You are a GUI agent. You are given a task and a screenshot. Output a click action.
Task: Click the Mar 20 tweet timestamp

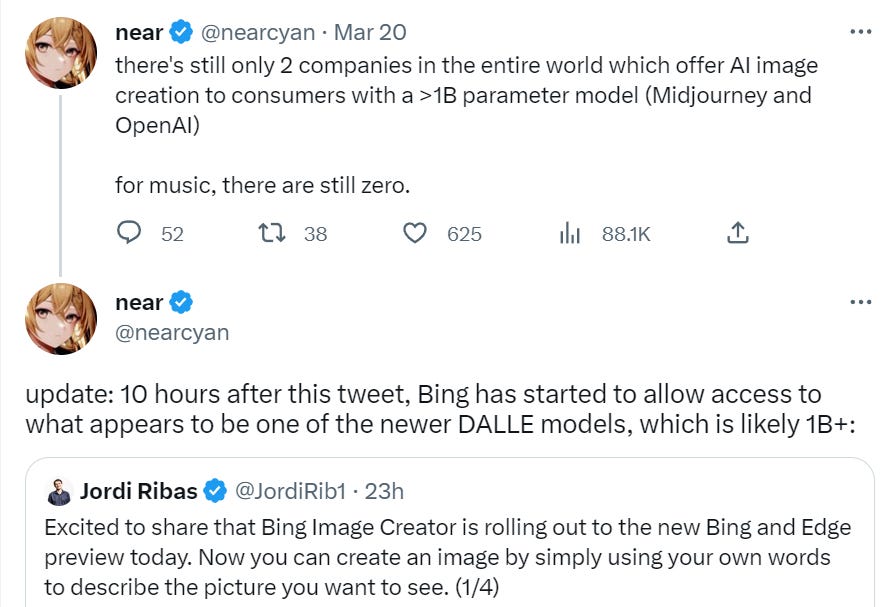point(370,32)
